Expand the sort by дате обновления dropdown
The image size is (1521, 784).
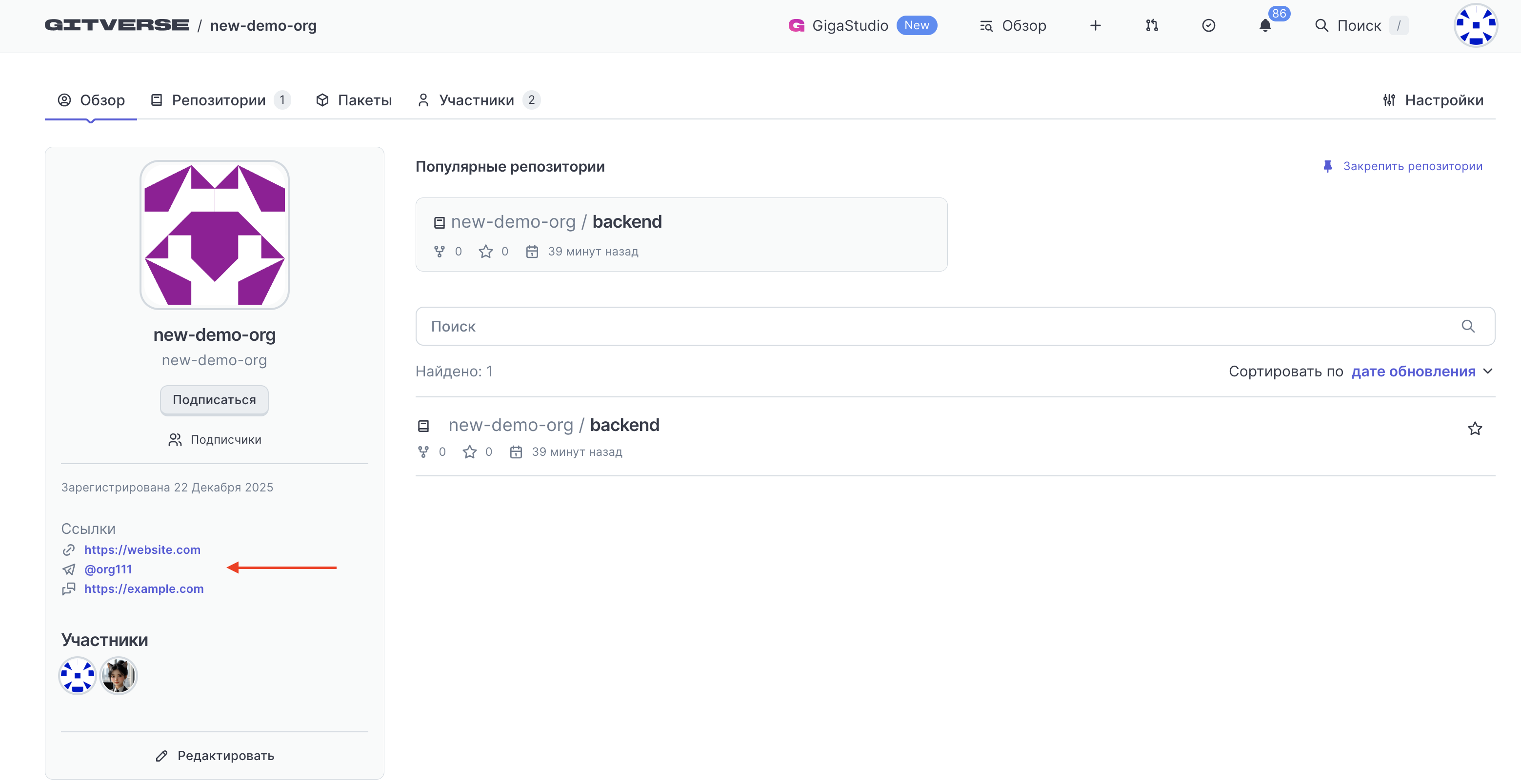1413,372
